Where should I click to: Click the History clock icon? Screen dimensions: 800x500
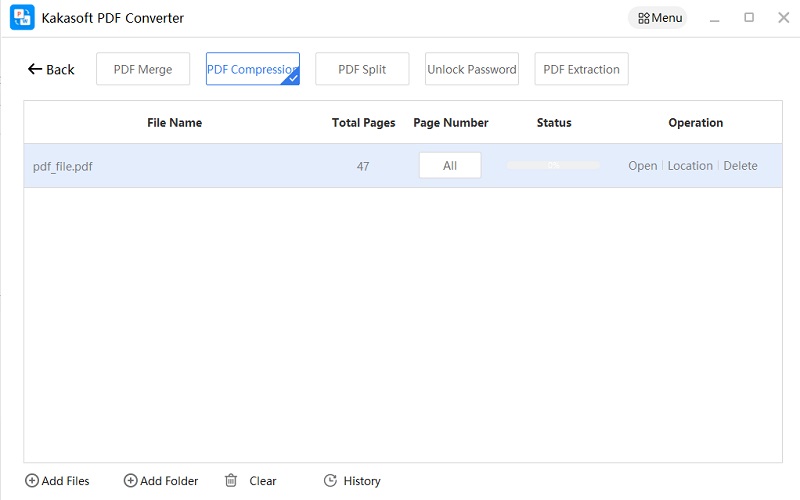(331, 480)
